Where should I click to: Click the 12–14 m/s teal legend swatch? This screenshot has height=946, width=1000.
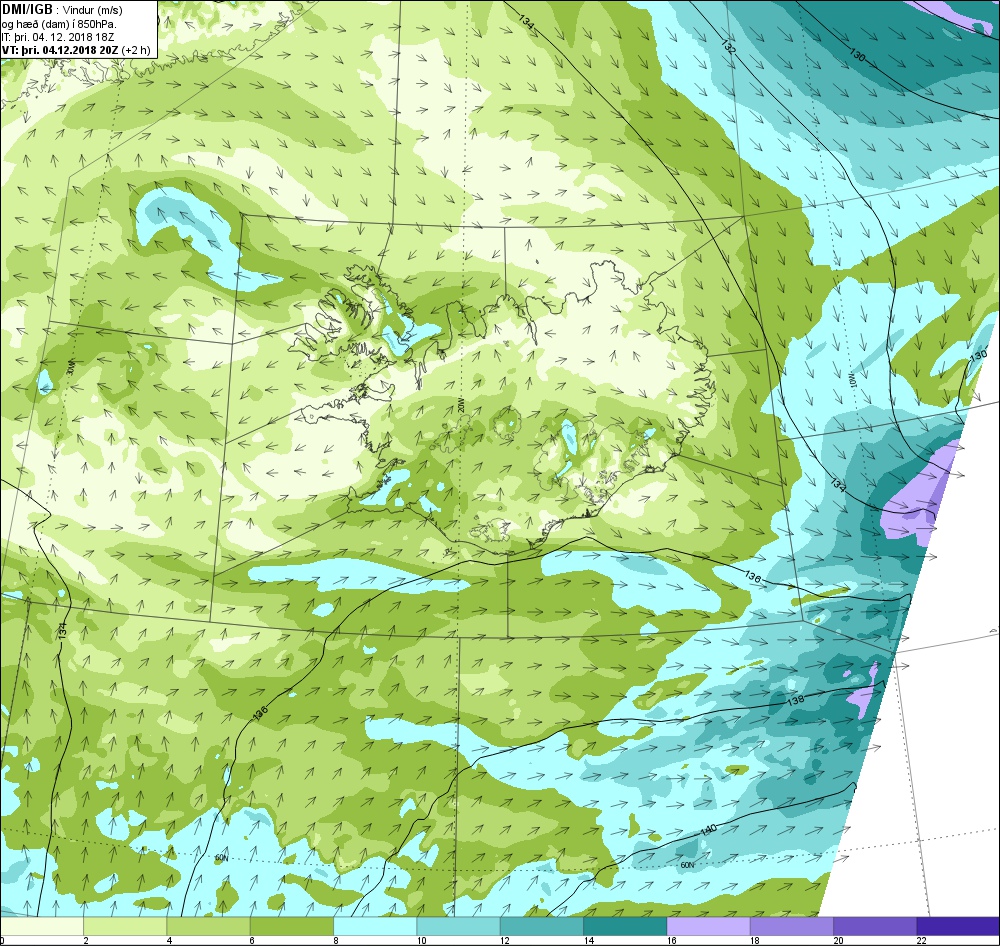[541, 926]
